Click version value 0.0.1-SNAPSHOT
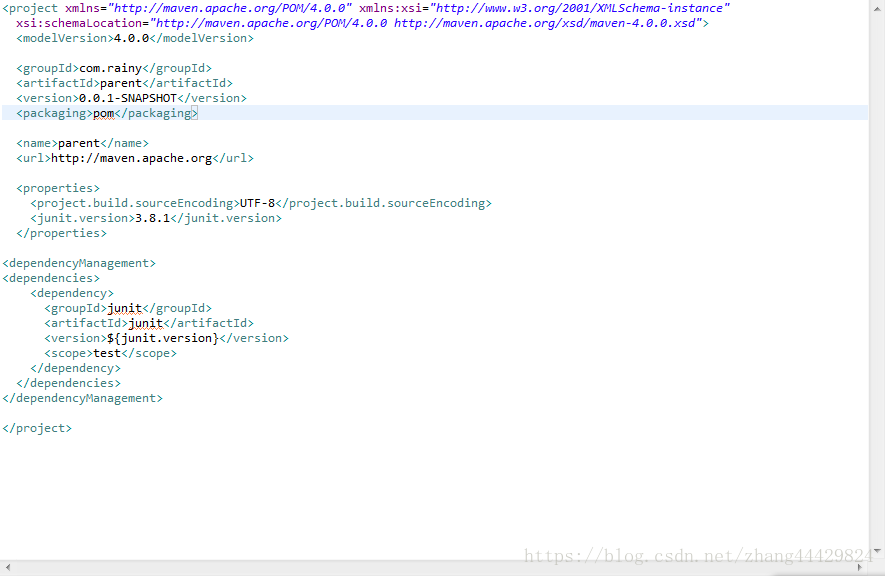The height and width of the screenshot is (576, 885). (x=128, y=98)
